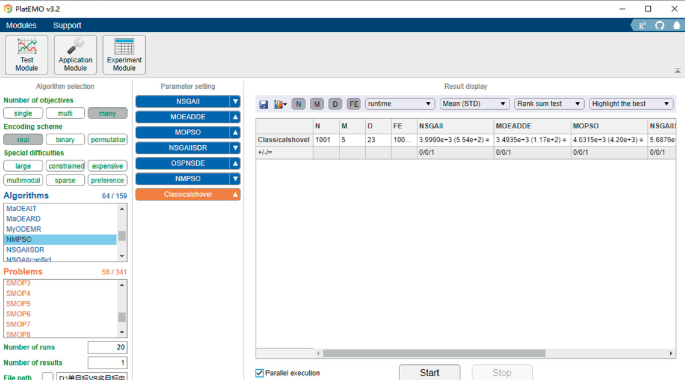Toggle expensive difficulty filter
Screen dimensions: 685x380
click(x=107, y=166)
